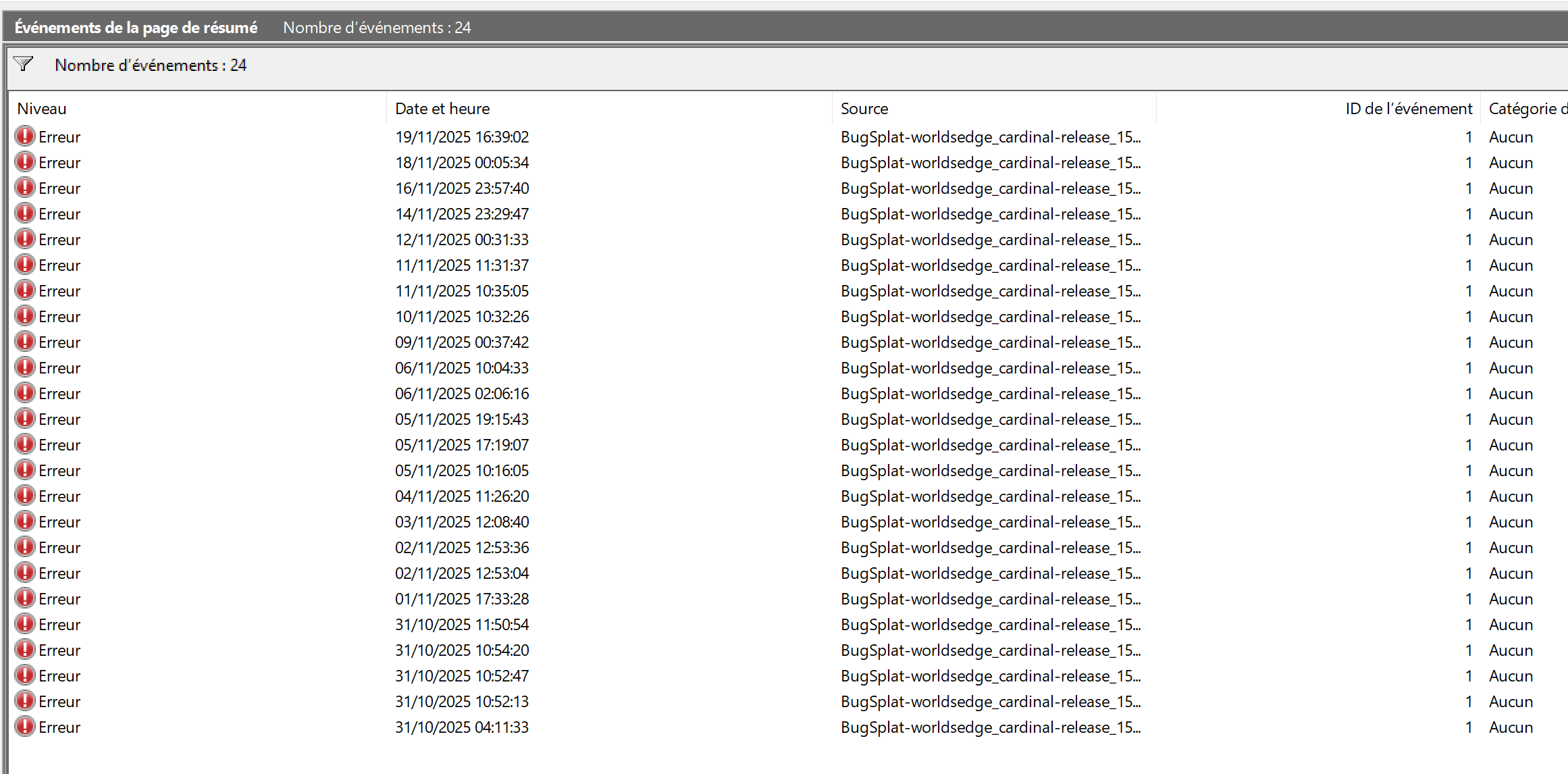Sort by Date et heure column header
Screen dimensions: 1568x774
pyautogui.click(x=442, y=109)
